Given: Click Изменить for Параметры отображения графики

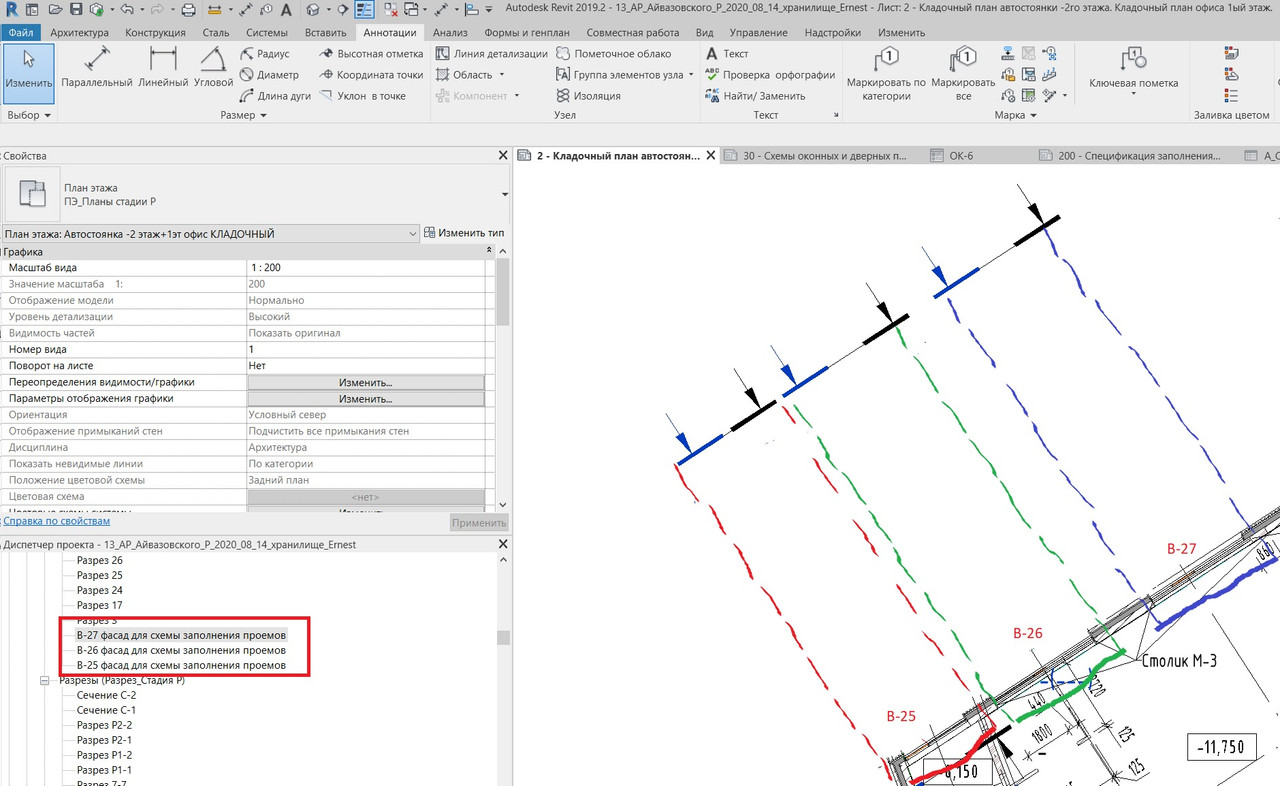Looking at the screenshot, I should 365,399.
